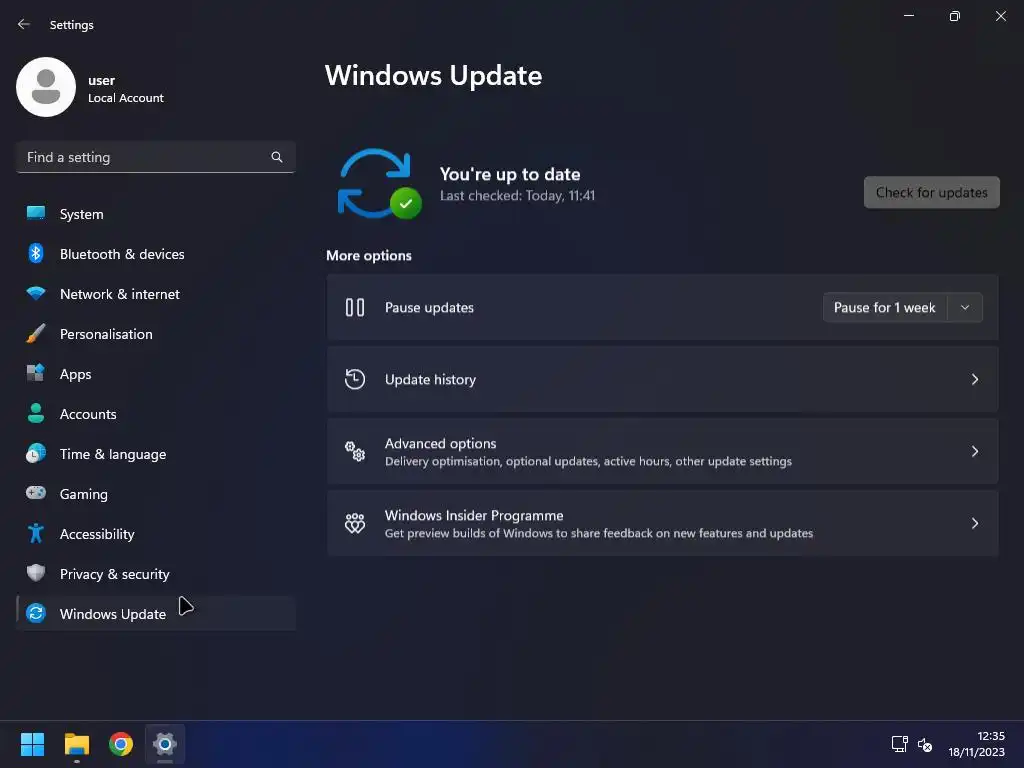This screenshot has width=1024, height=768.
Task: Click the network tray icon
Action: click(899, 744)
